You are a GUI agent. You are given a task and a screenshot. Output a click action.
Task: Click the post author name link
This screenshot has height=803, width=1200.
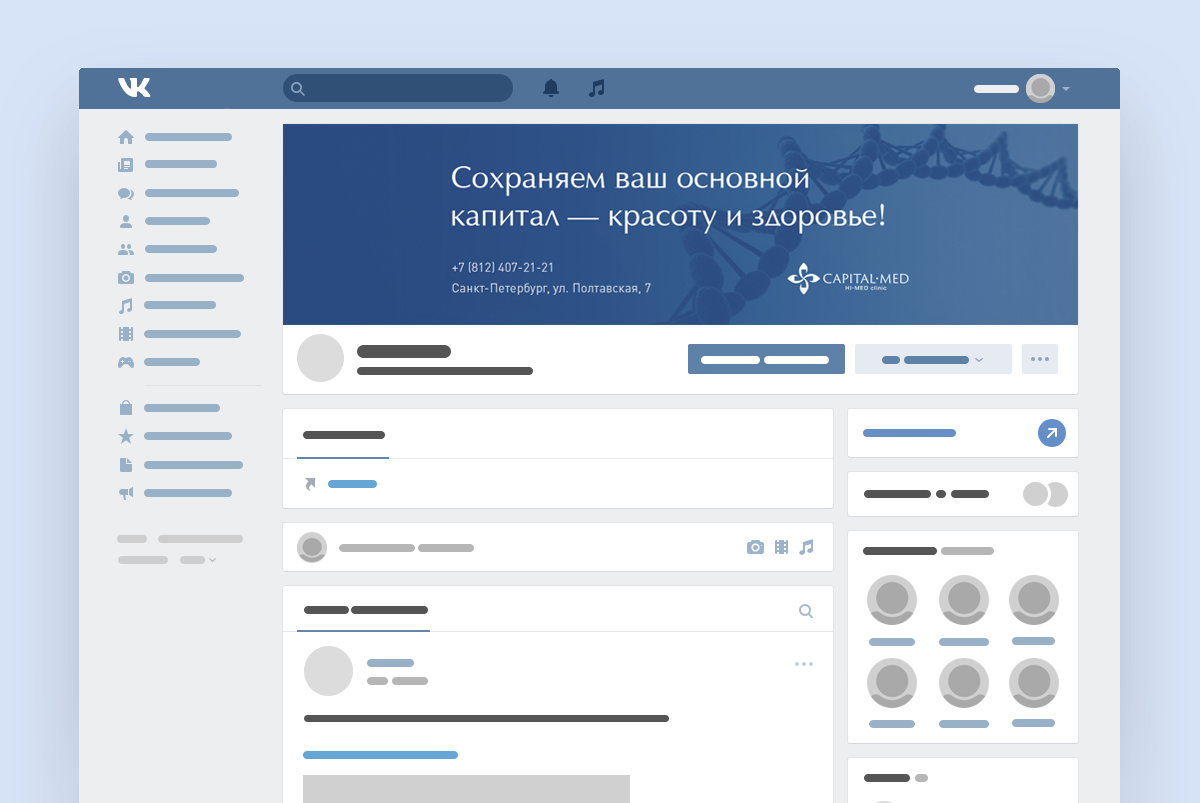(x=390, y=663)
